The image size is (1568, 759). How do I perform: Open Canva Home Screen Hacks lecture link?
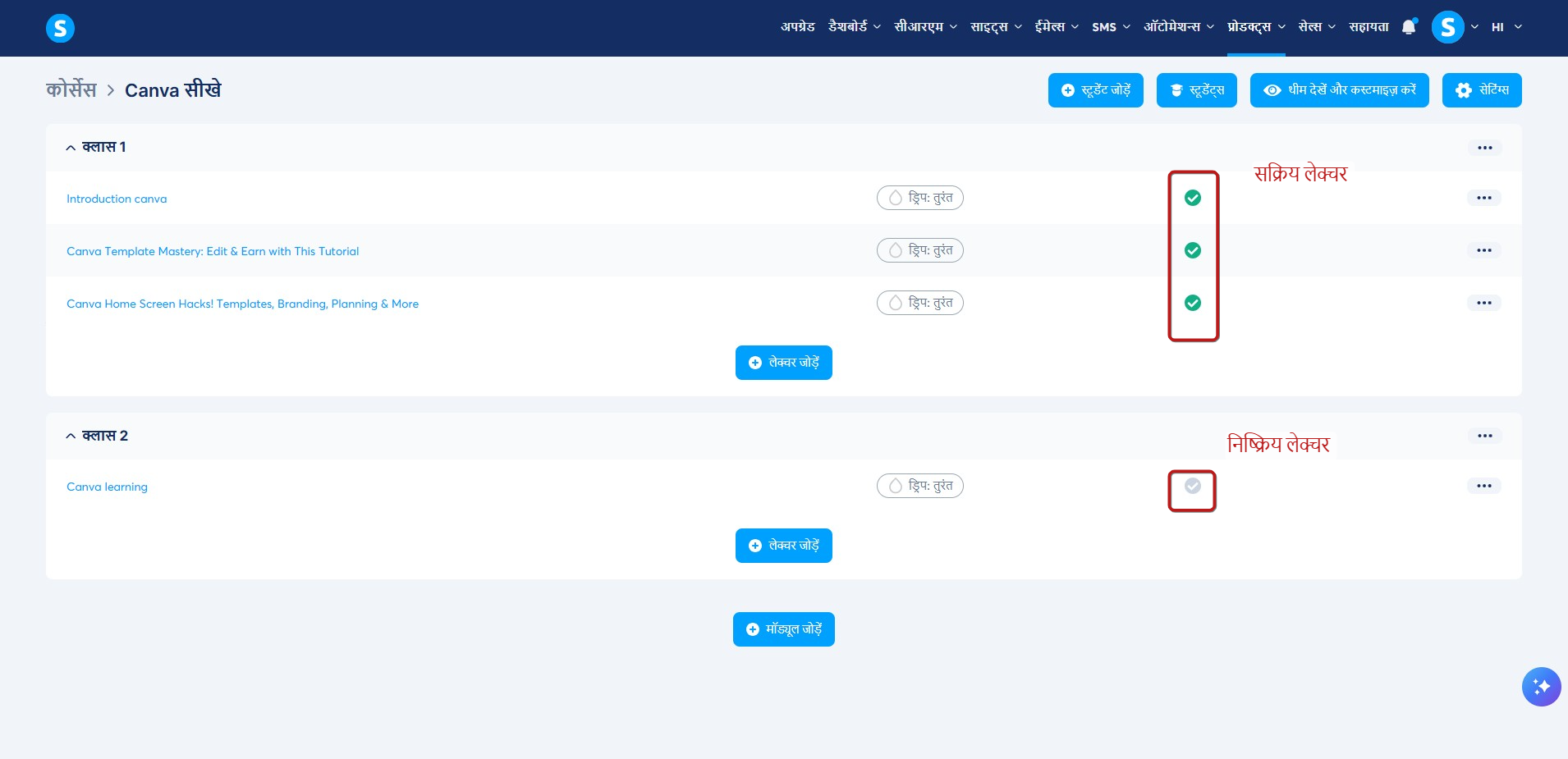(242, 304)
